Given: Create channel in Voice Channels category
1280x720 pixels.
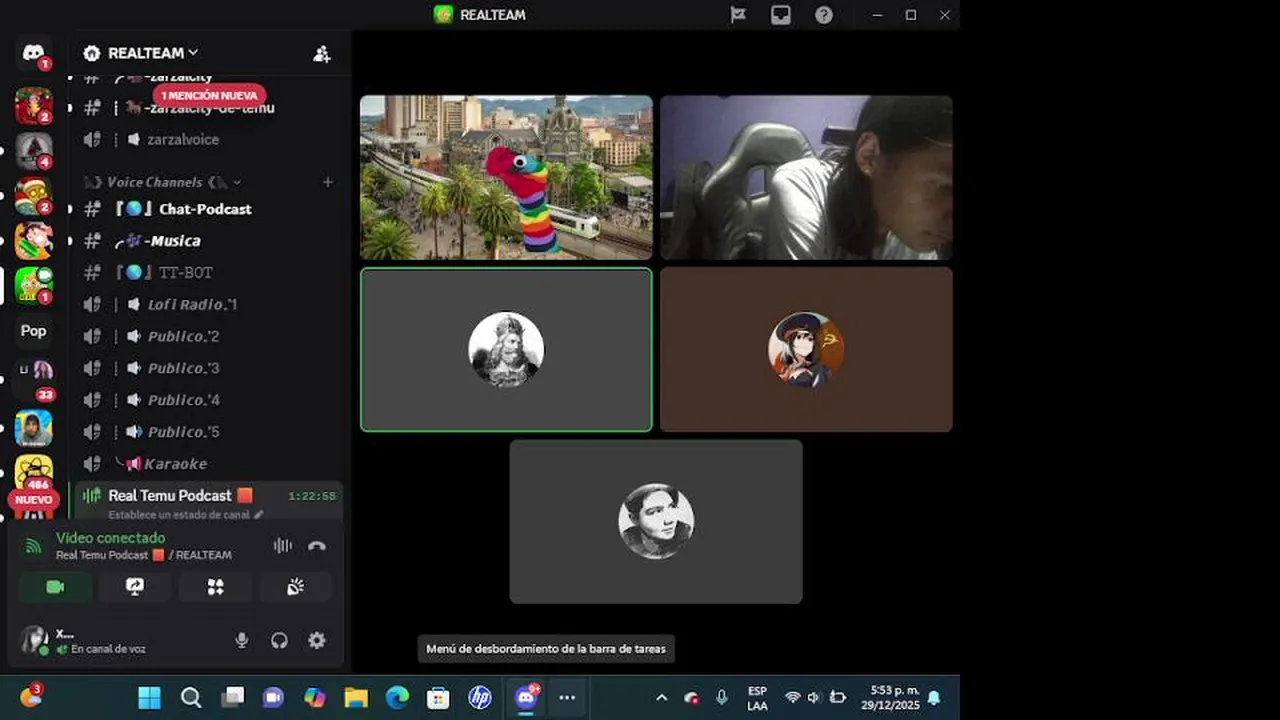Looking at the screenshot, I should [327, 182].
